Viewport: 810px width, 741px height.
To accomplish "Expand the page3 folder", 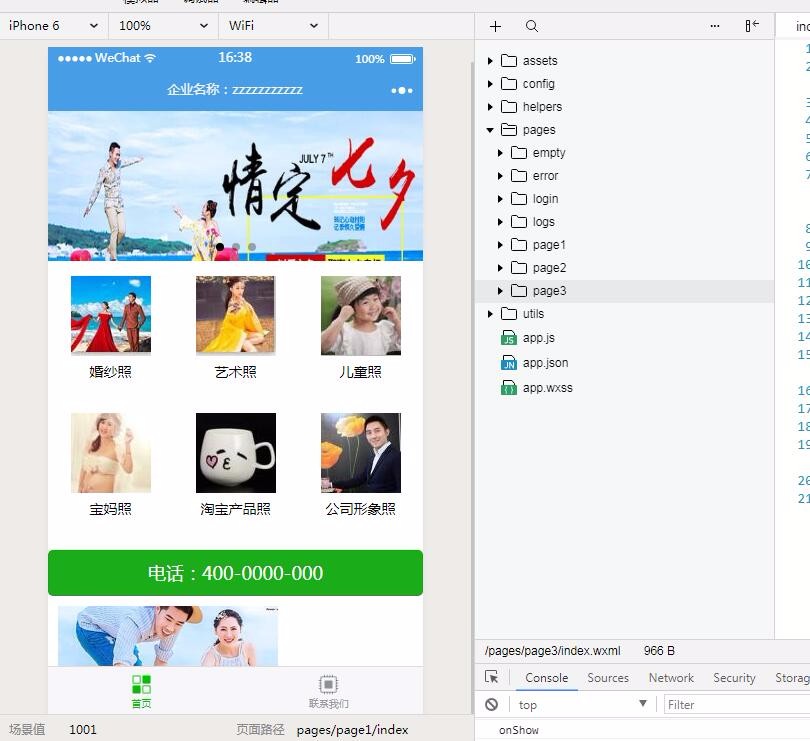I will coord(500,290).
